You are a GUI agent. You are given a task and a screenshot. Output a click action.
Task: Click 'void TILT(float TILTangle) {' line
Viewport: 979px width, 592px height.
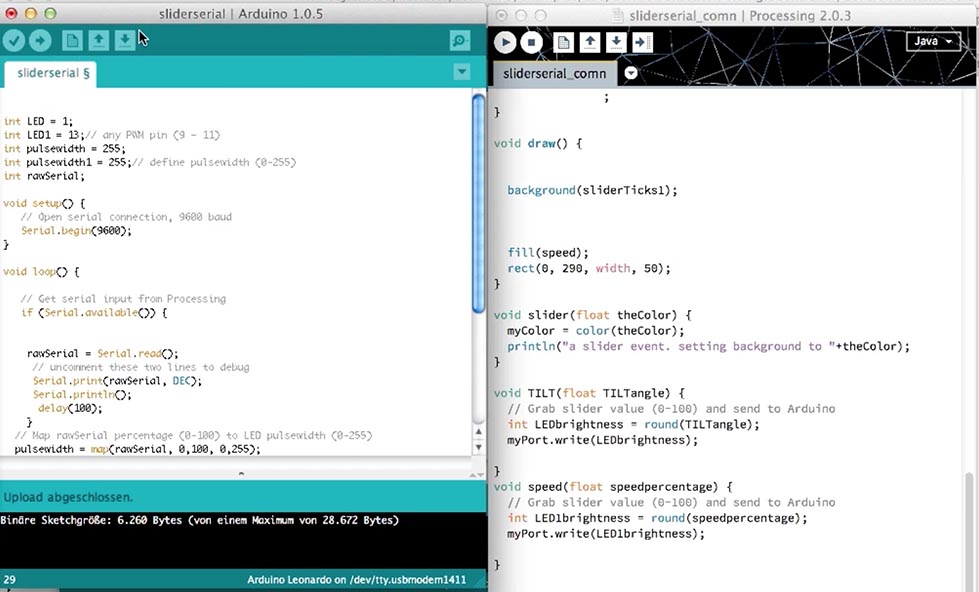pos(589,393)
